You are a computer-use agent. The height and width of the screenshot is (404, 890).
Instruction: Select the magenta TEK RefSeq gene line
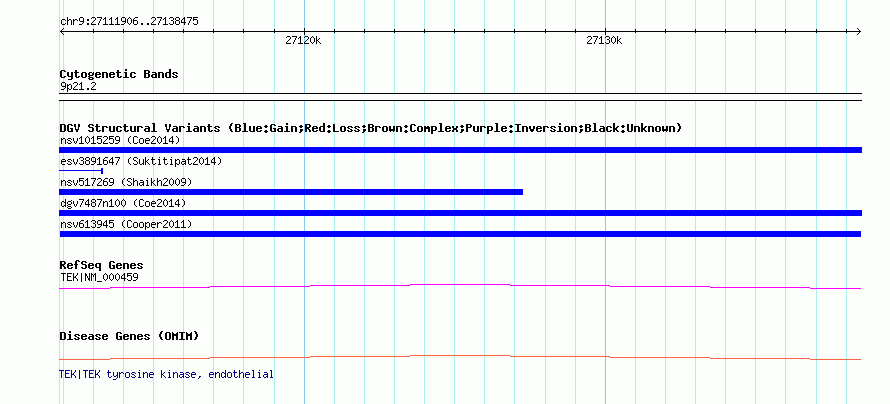460,287
